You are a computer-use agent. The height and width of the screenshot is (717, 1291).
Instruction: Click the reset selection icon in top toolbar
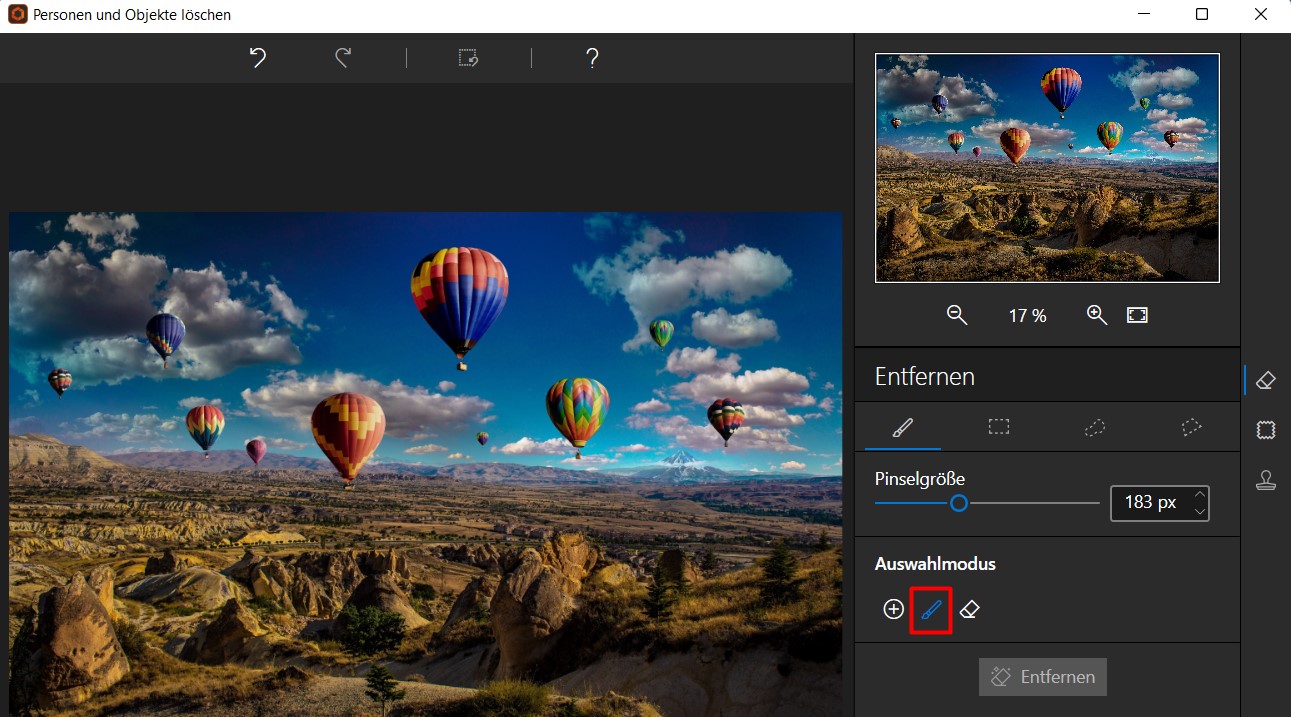(469, 58)
